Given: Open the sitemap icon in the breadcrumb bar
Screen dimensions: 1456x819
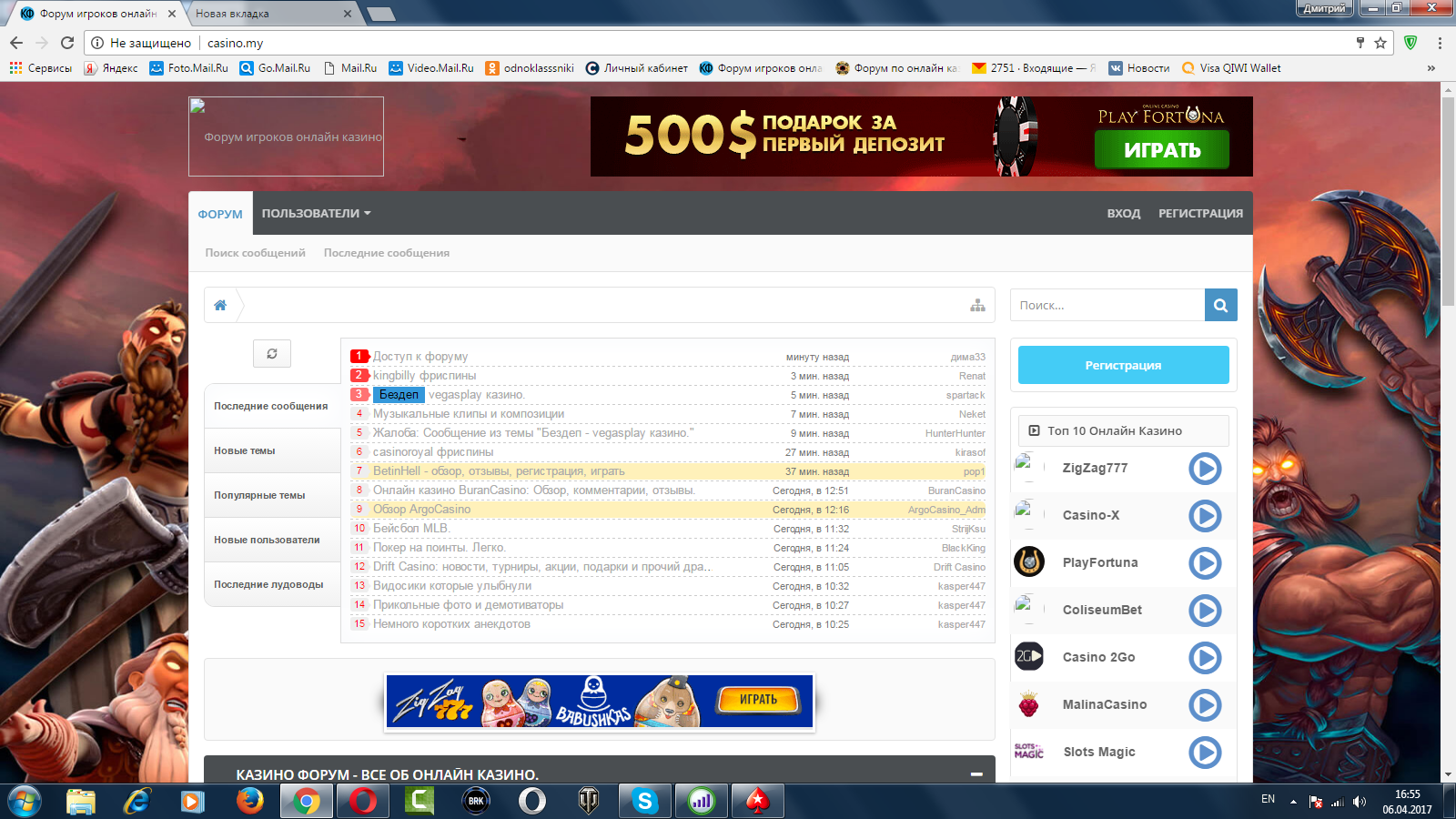Looking at the screenshot, I should click(977, 306).
